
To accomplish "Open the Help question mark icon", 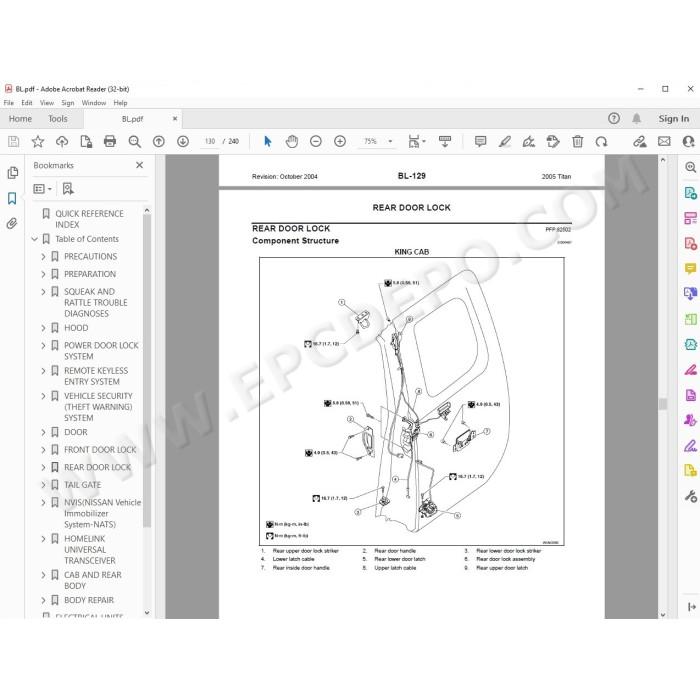I will 614,118.
